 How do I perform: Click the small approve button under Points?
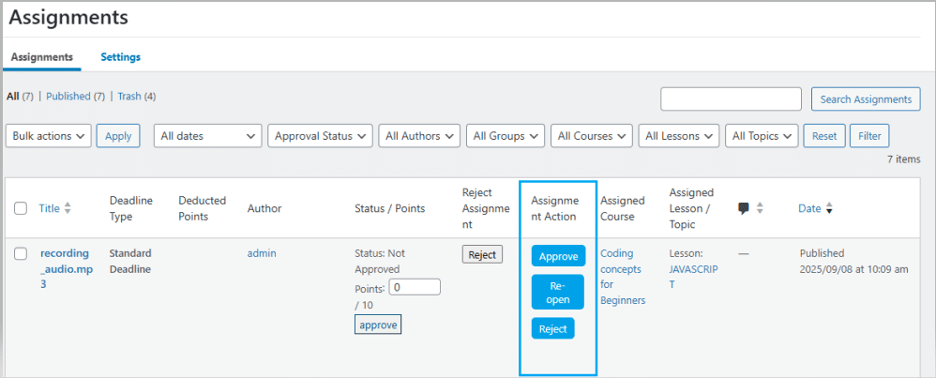[378, 325]
